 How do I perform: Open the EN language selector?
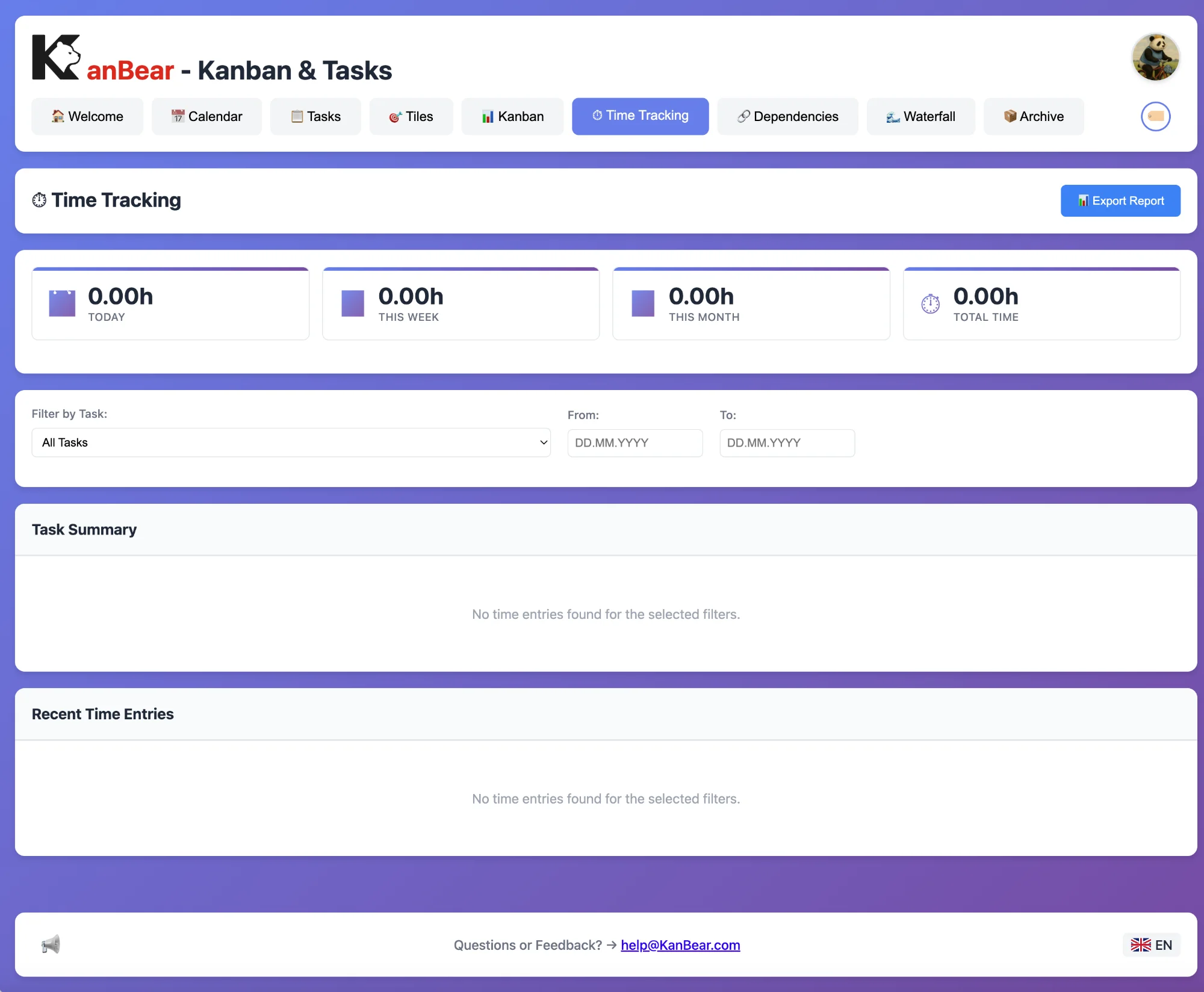tap(1151, 945)
